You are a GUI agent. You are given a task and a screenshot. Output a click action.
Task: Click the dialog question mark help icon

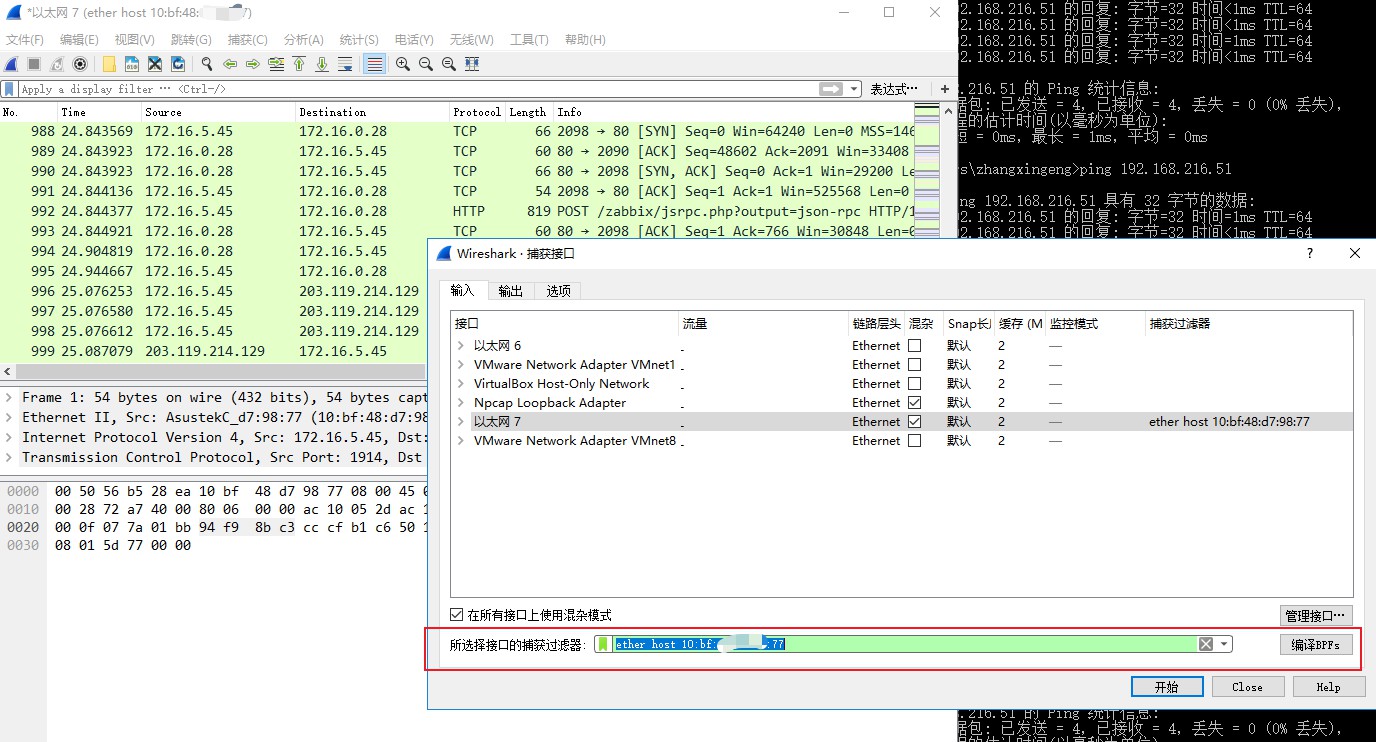pos(1310,254)
